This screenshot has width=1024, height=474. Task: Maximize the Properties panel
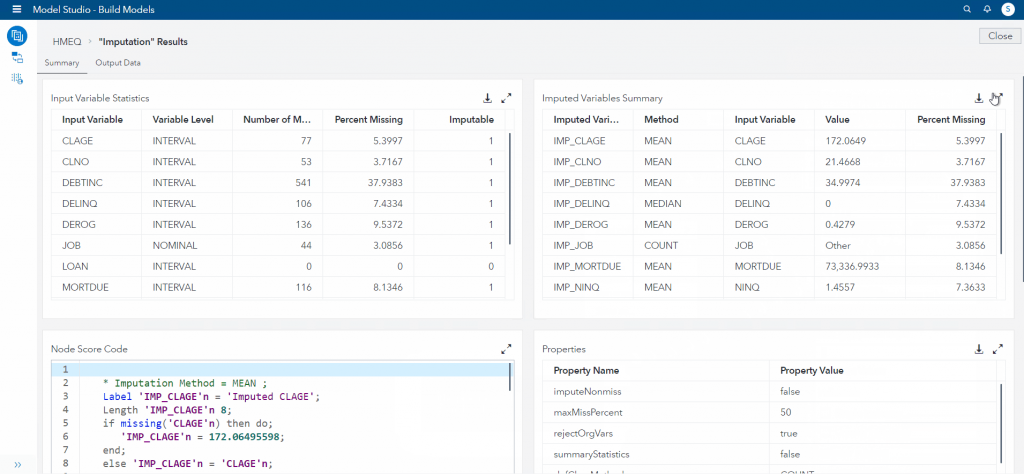click(x=997, y=349)
